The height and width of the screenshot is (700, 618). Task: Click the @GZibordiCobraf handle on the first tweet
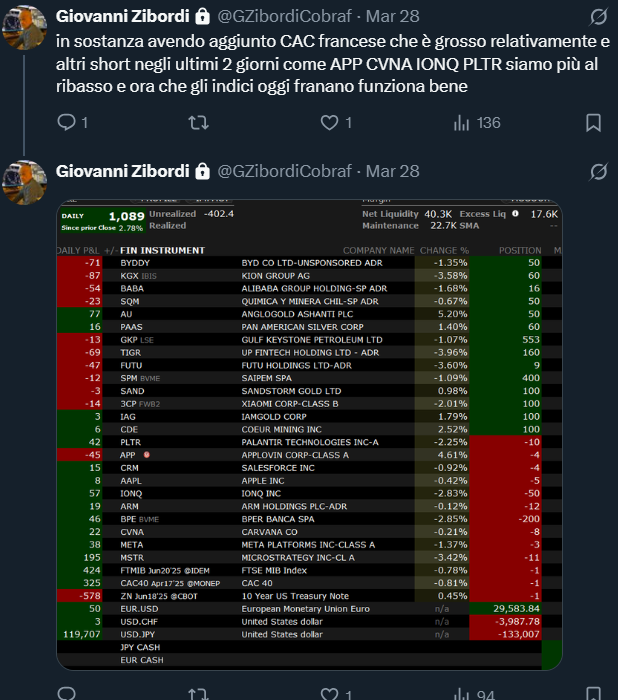point(280,17)
